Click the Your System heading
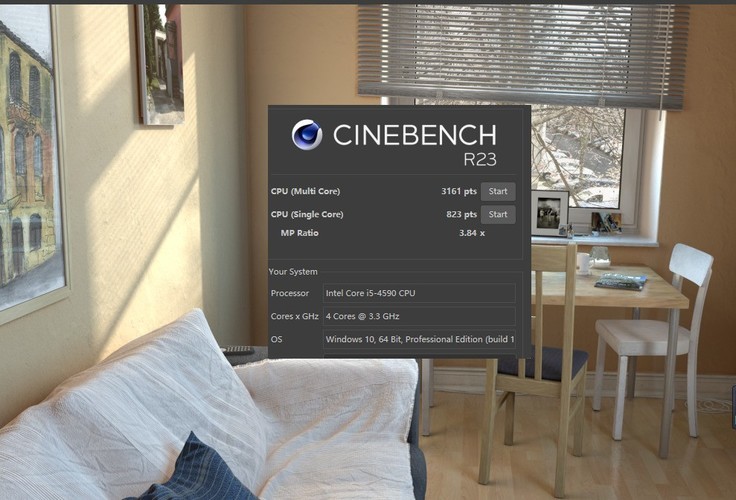Viewport: 736px width, 500px height. (293, 272)
